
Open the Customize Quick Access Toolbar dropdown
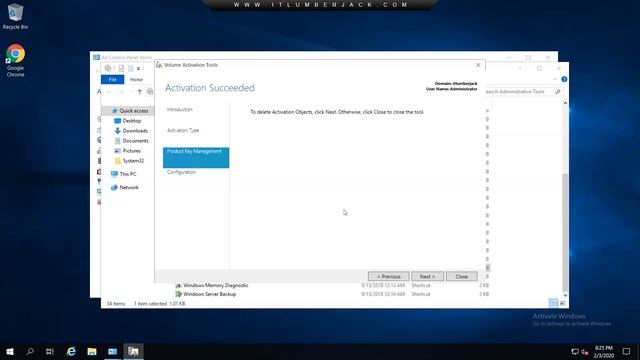138,69
